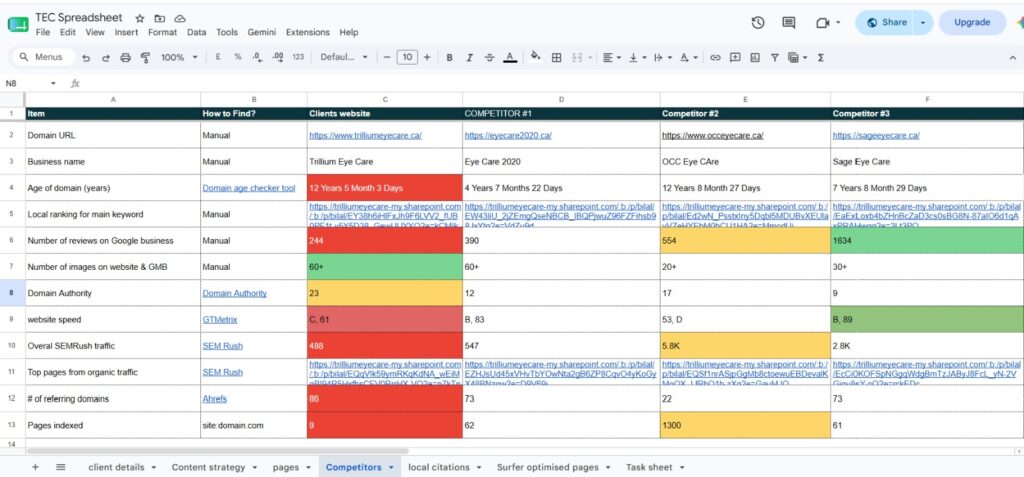Insert a comment from the toolbar
Image resolution: width=1024 pixels, height=477 pixels.
(x=735, y=58)
